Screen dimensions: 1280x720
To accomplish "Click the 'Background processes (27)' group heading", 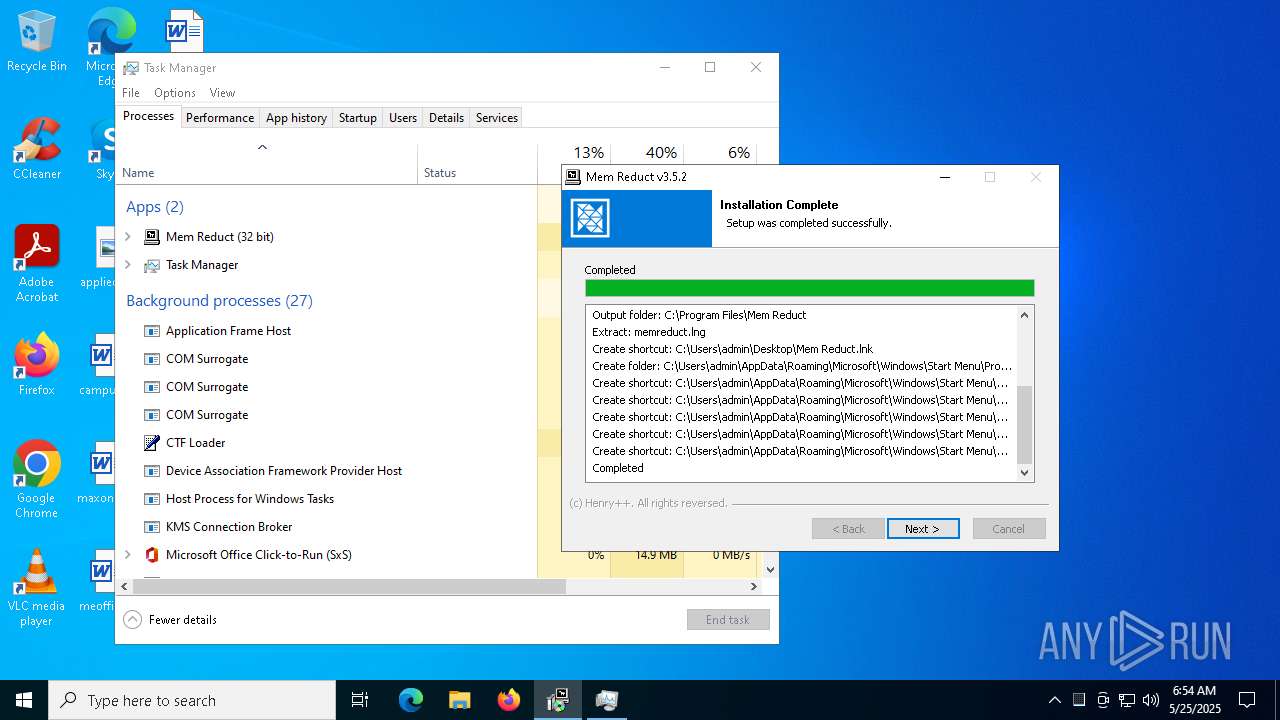I will click(219, 301).
